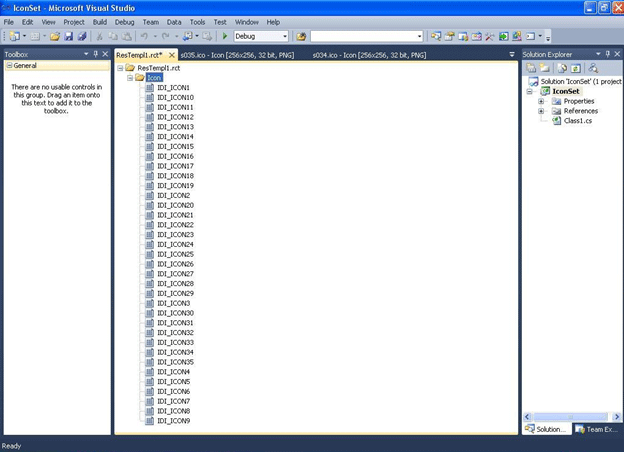The image size is (624, 452).
Task: Select the IDI_ICON2 resource
Action: coord(174,195)
